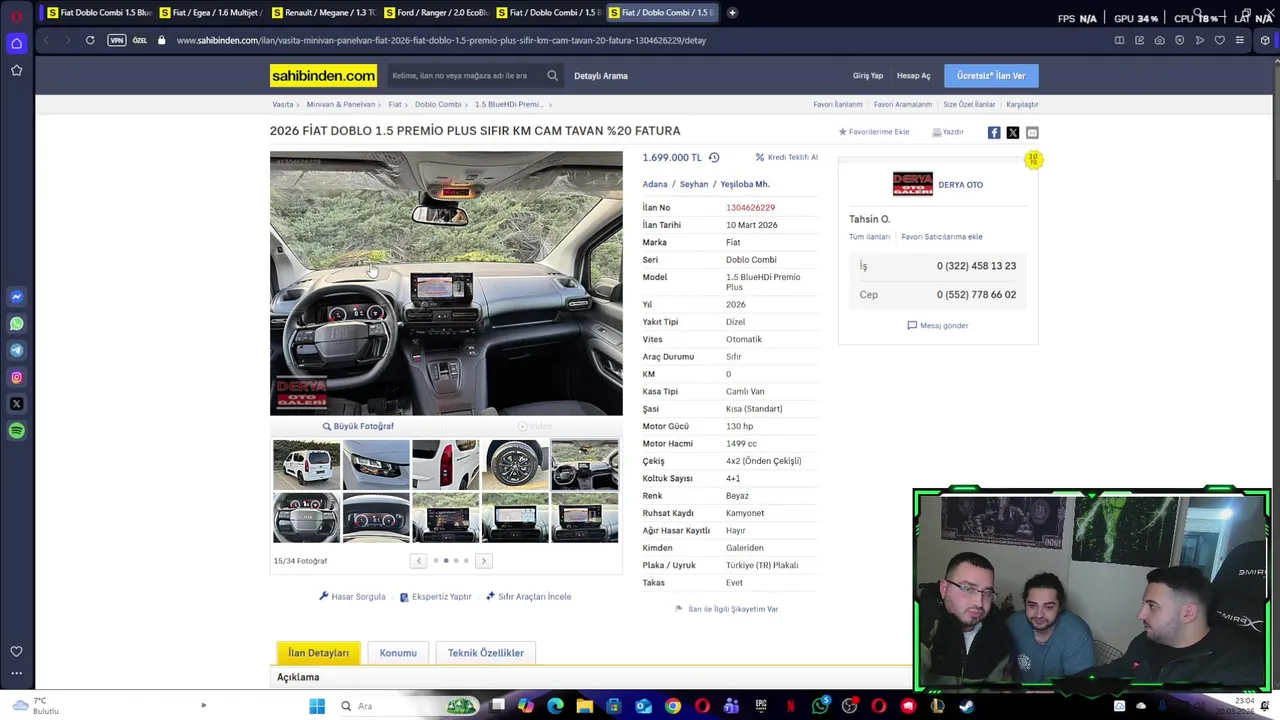Click Ekspertiz Yaptır link

(436, 597)
